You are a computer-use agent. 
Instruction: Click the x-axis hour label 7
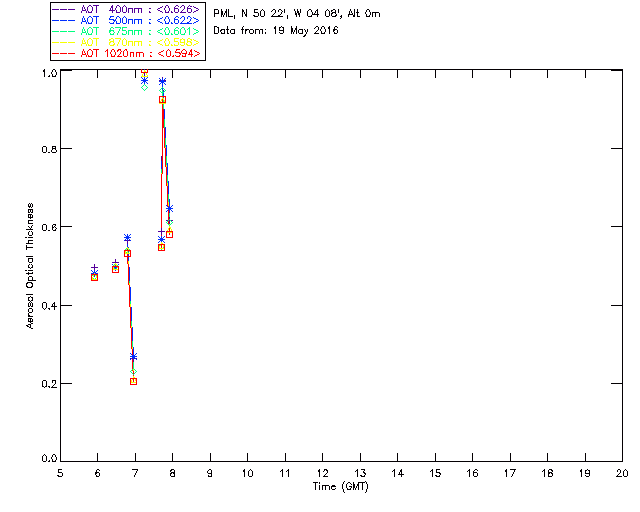pos(135,473)
